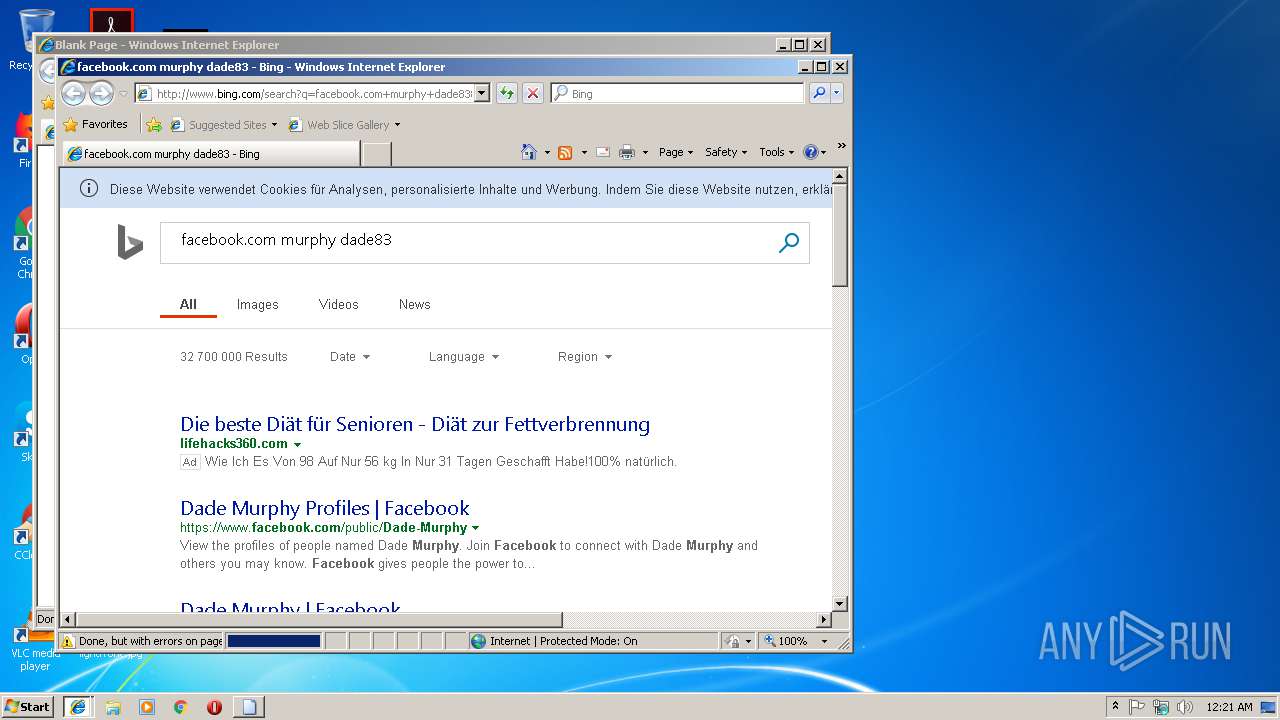The width and height of the screenshot is (1280, 720).
Task: Click the page vertical scrollbar up arrow
Action: coord(840,176)
